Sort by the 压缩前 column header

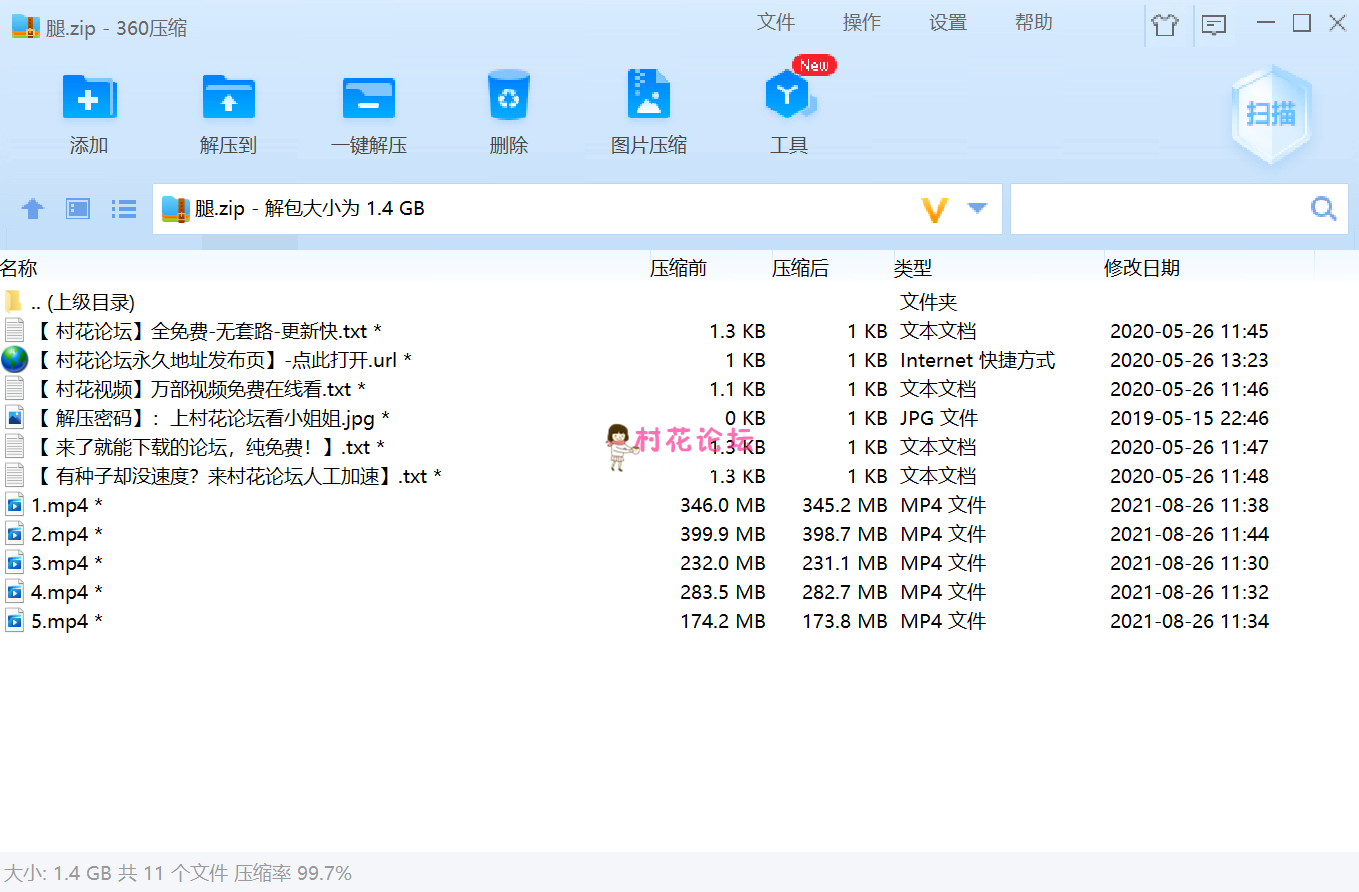click(x=678, y=268)
